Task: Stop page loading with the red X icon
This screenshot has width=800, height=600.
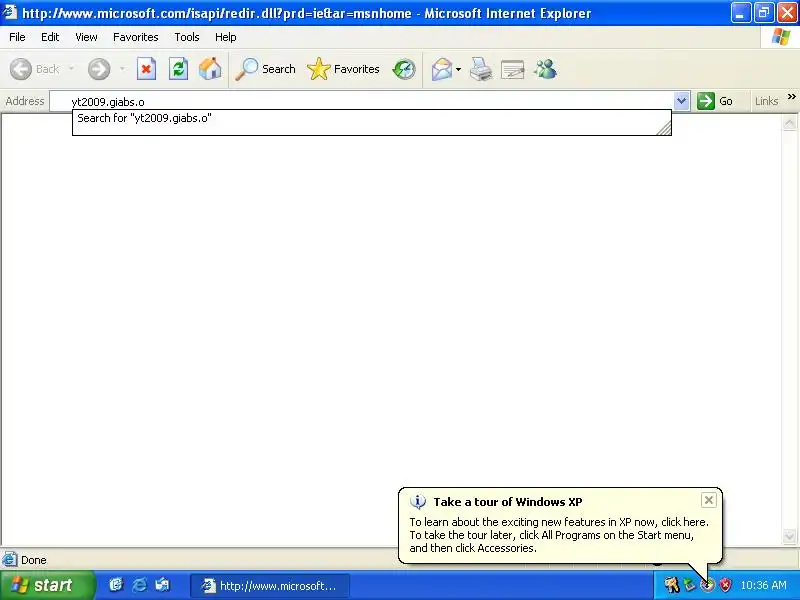Action: [x=146, y=69]
